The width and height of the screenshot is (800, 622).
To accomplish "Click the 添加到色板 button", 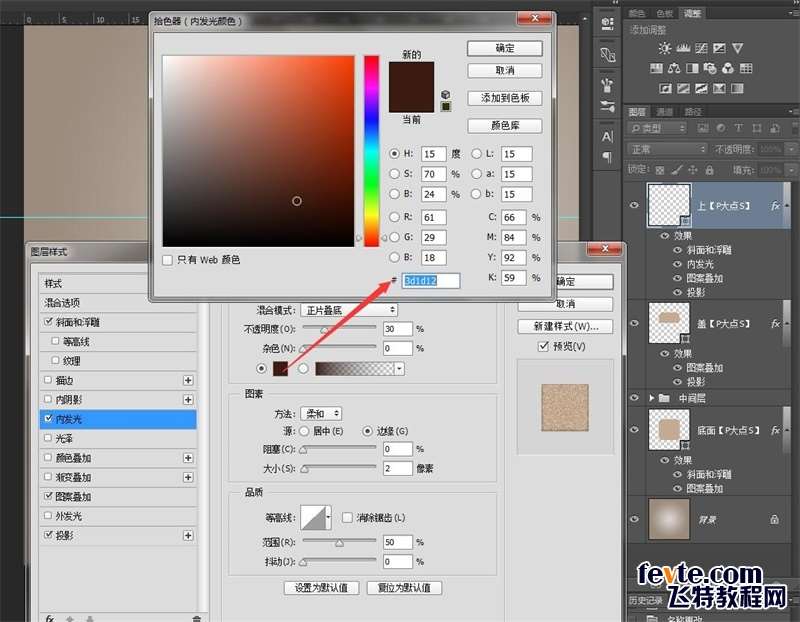I will pos(504,98).
